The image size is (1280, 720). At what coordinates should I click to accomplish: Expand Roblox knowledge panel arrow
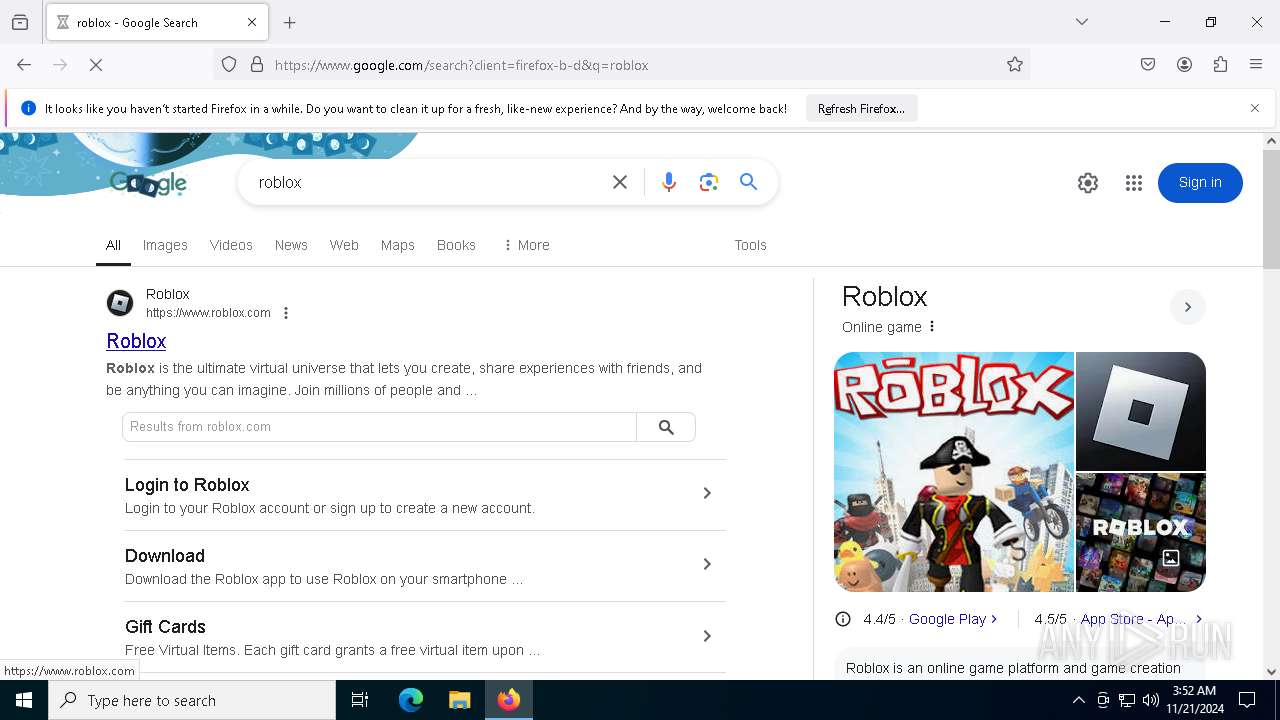(1188, 307)
